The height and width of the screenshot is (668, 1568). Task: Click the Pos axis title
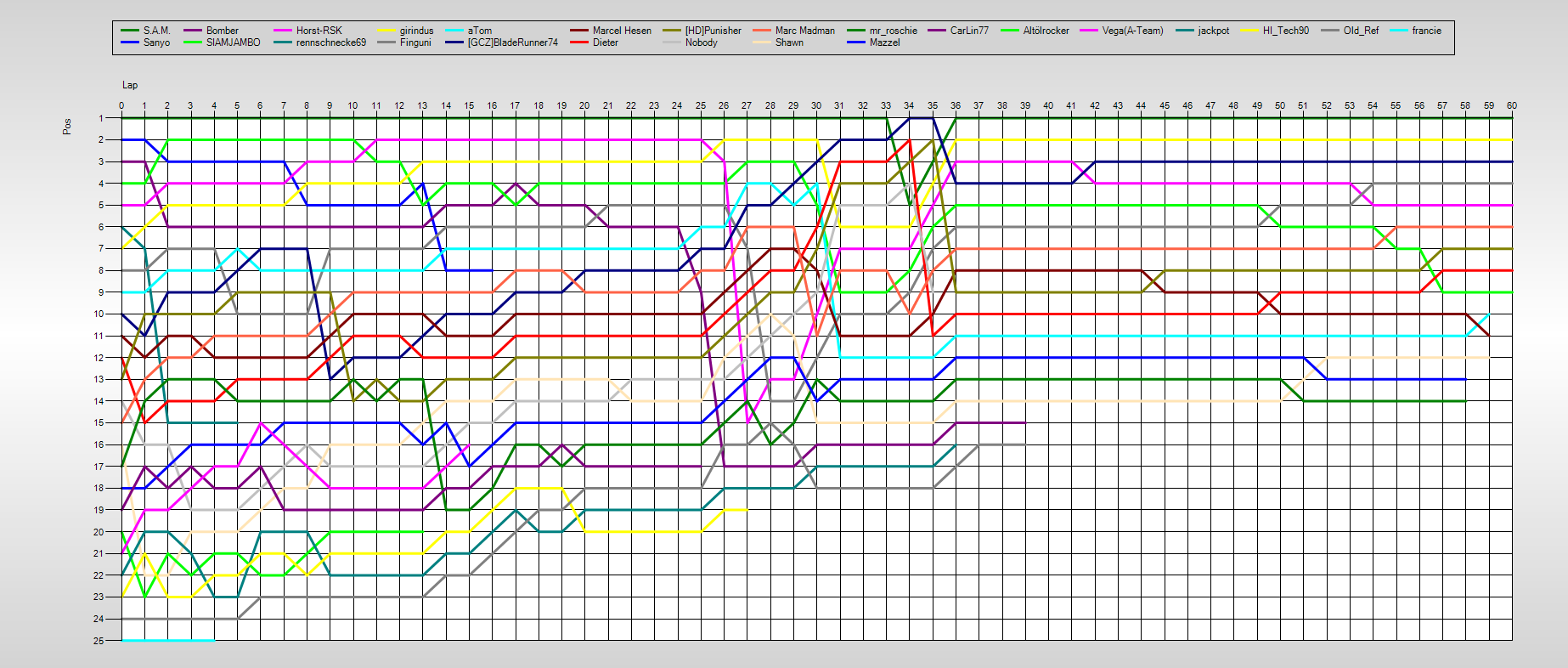point(67,127)
